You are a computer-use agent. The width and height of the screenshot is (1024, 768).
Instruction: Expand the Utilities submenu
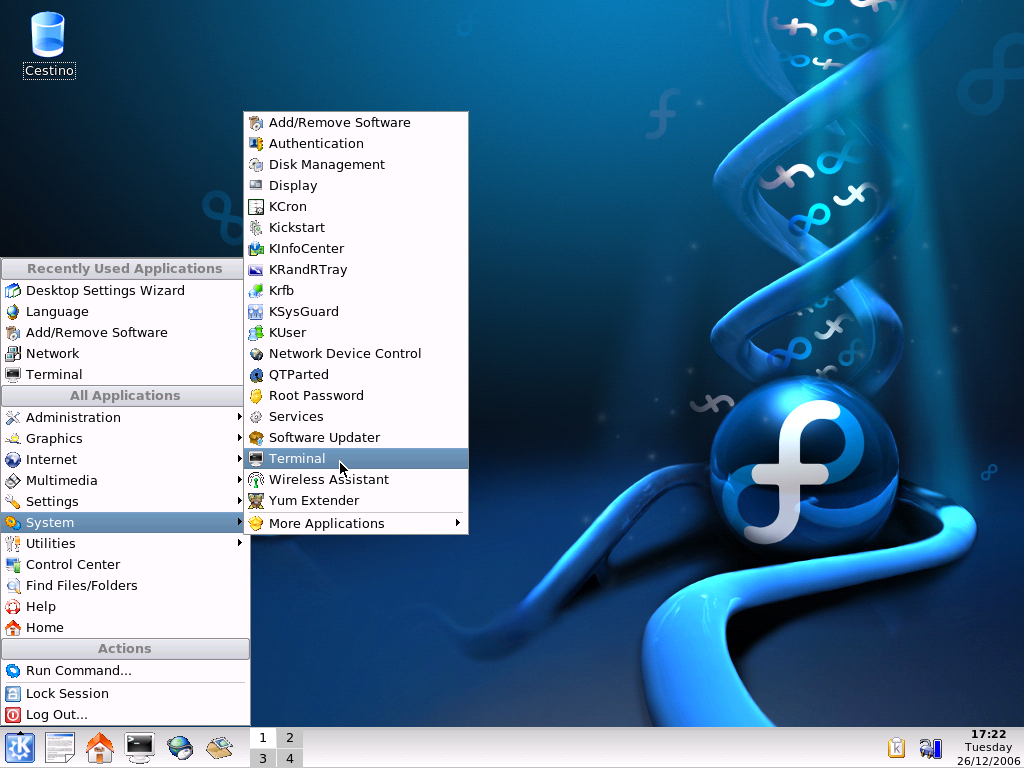pos(124,543)
